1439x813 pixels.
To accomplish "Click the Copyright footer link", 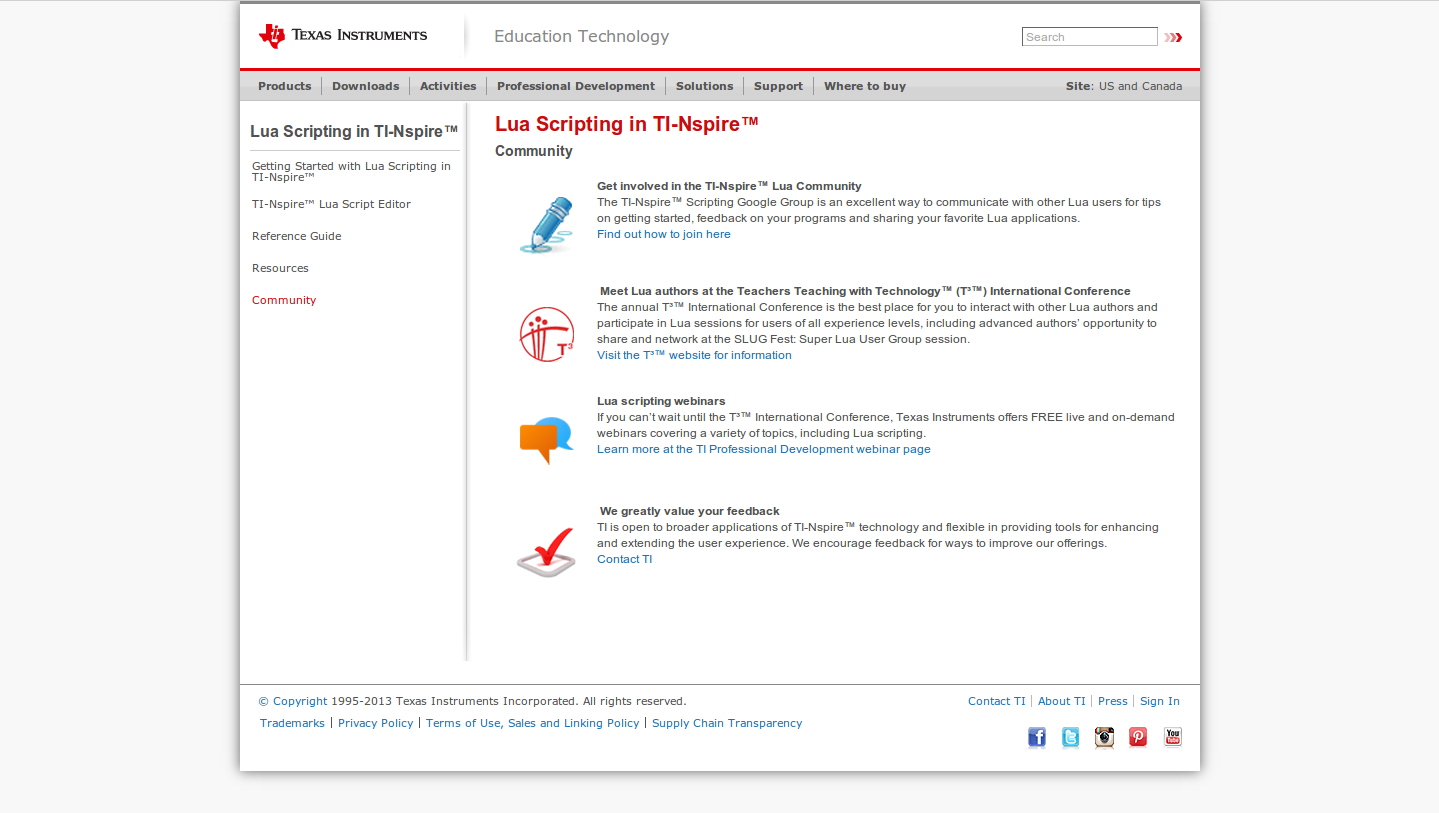I will pos(293,701).
